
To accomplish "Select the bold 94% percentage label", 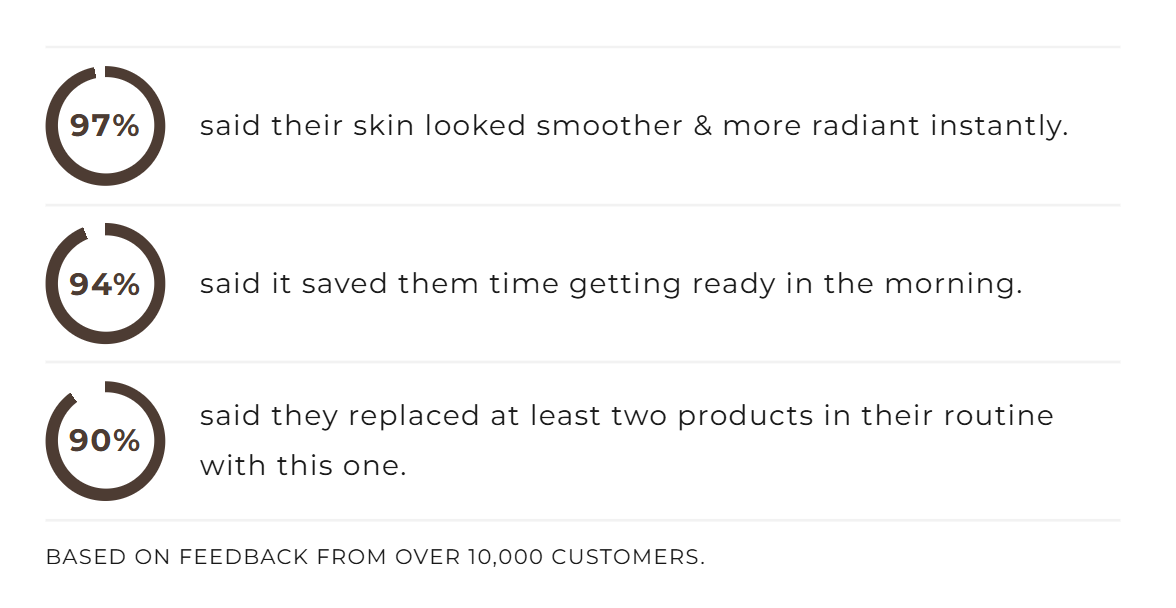I will pyautogui.click(x=105, y=285).
